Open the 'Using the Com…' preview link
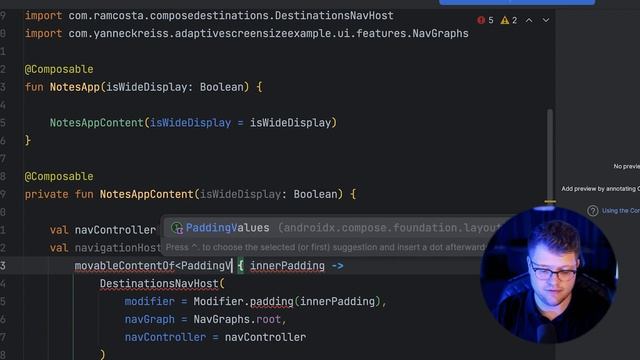Image resolution: width=640 pixels, height=360 pixels. 621,211
